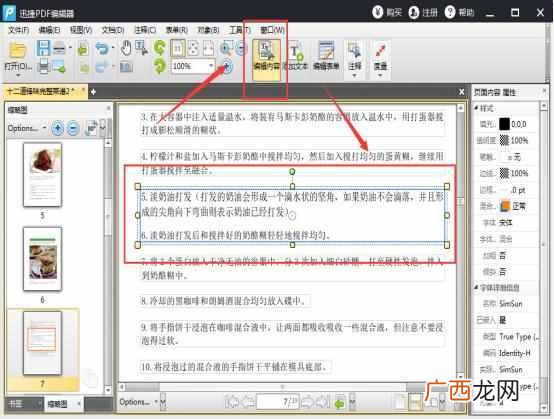The height and width of the screenshot is (419, 554).
Task: Open the View (视图) menu
Action: pos(81,30)
